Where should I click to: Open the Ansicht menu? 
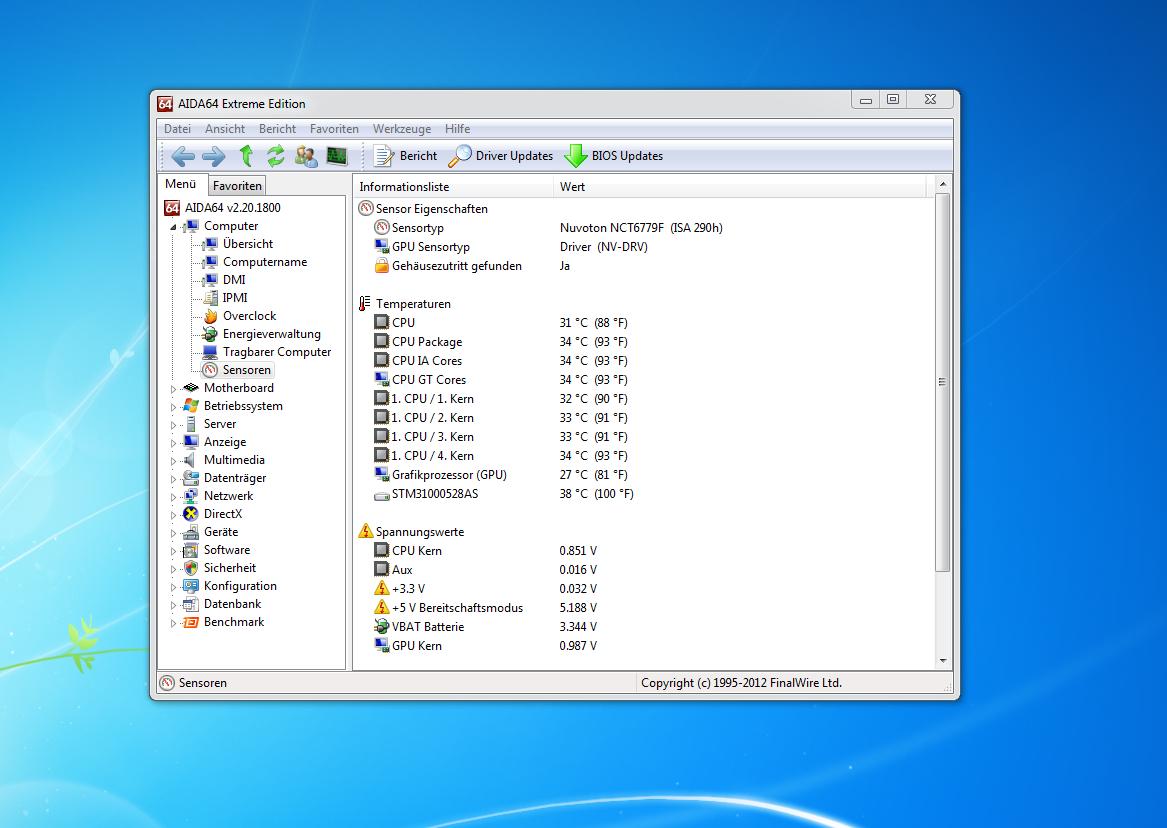point(225,129)
